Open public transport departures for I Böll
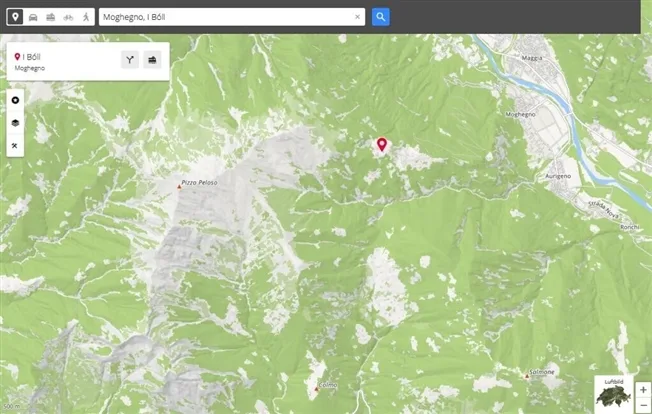 click(x=152, y=60)
